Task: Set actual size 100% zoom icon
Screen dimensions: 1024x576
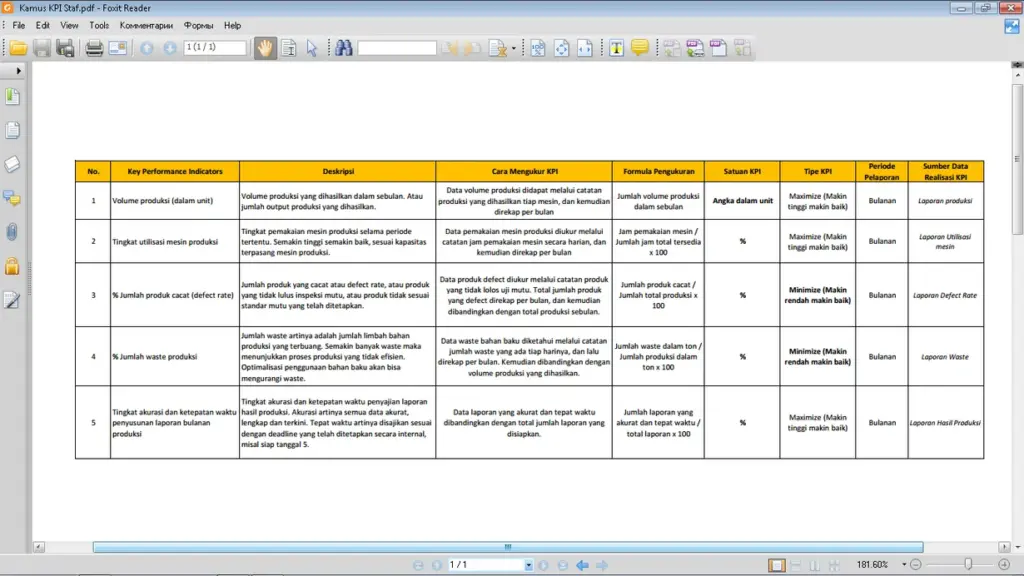Action: [x=537, y=48]
